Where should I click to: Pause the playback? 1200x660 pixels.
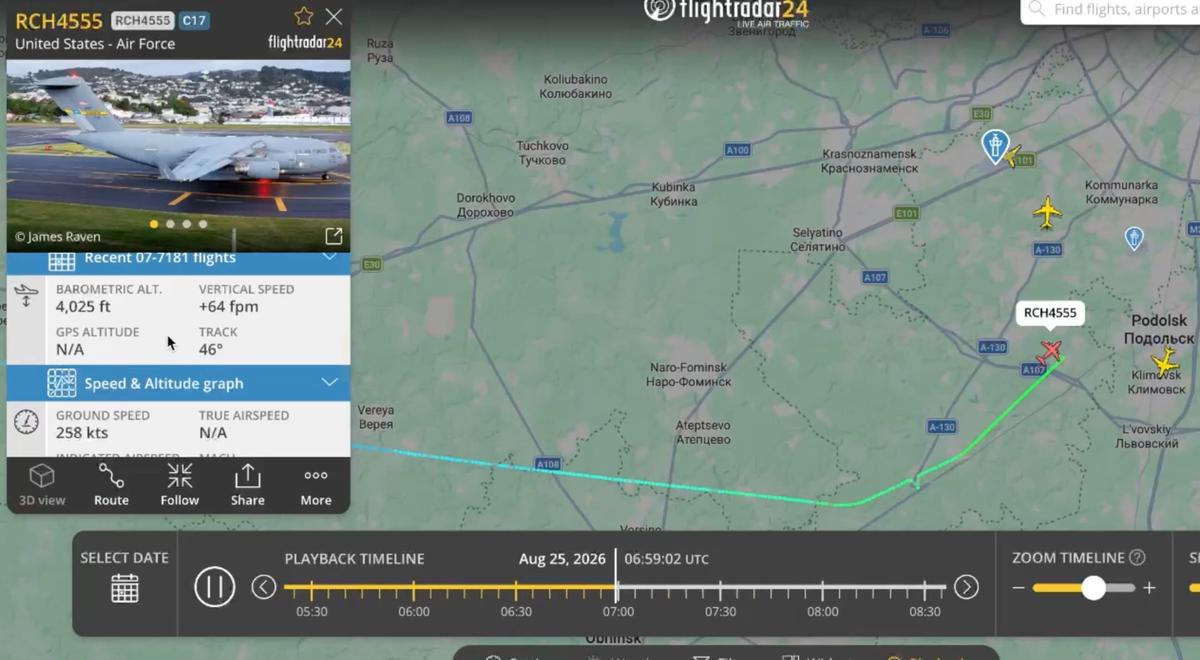pyautogui.click(x=214, y=587)
